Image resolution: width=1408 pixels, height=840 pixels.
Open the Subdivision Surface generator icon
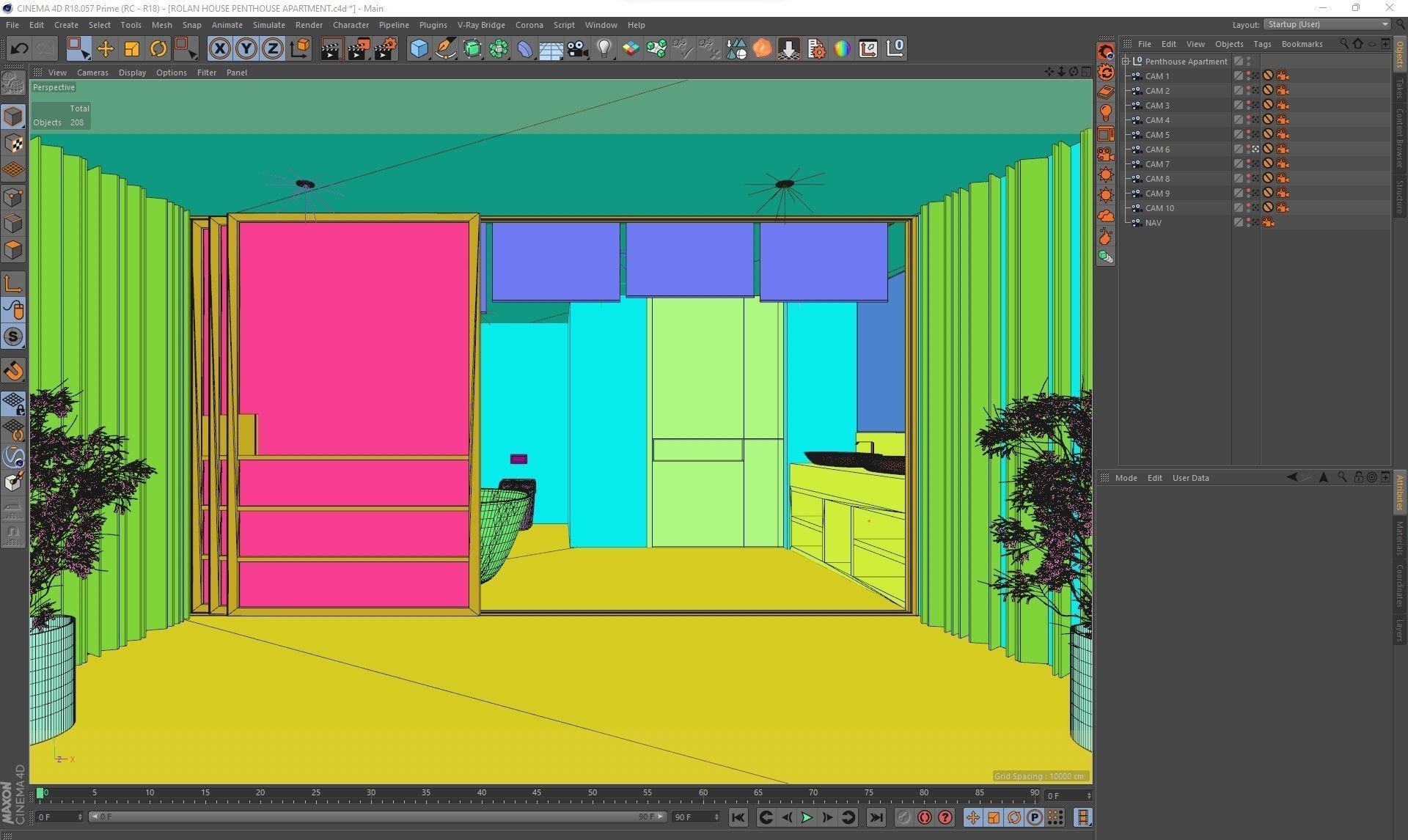tap(472, 49)
